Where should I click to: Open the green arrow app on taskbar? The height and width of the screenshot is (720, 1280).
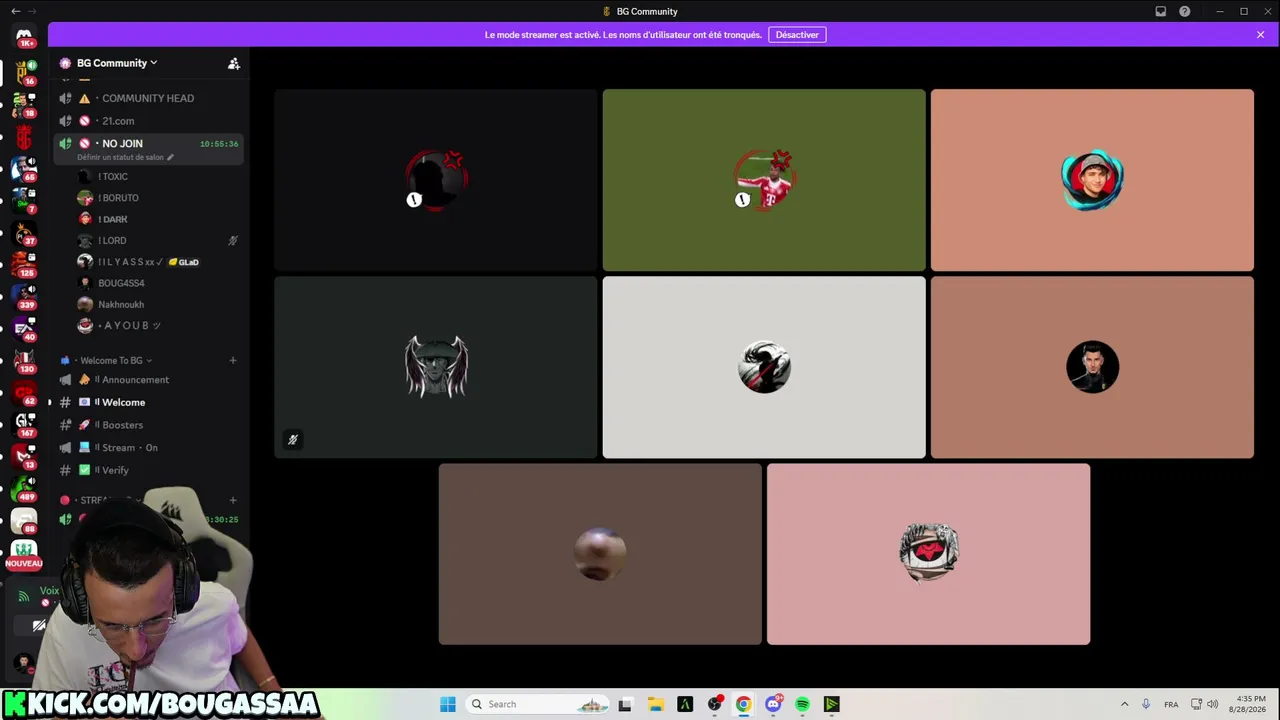pyautogui.click(x=831, y=704)
